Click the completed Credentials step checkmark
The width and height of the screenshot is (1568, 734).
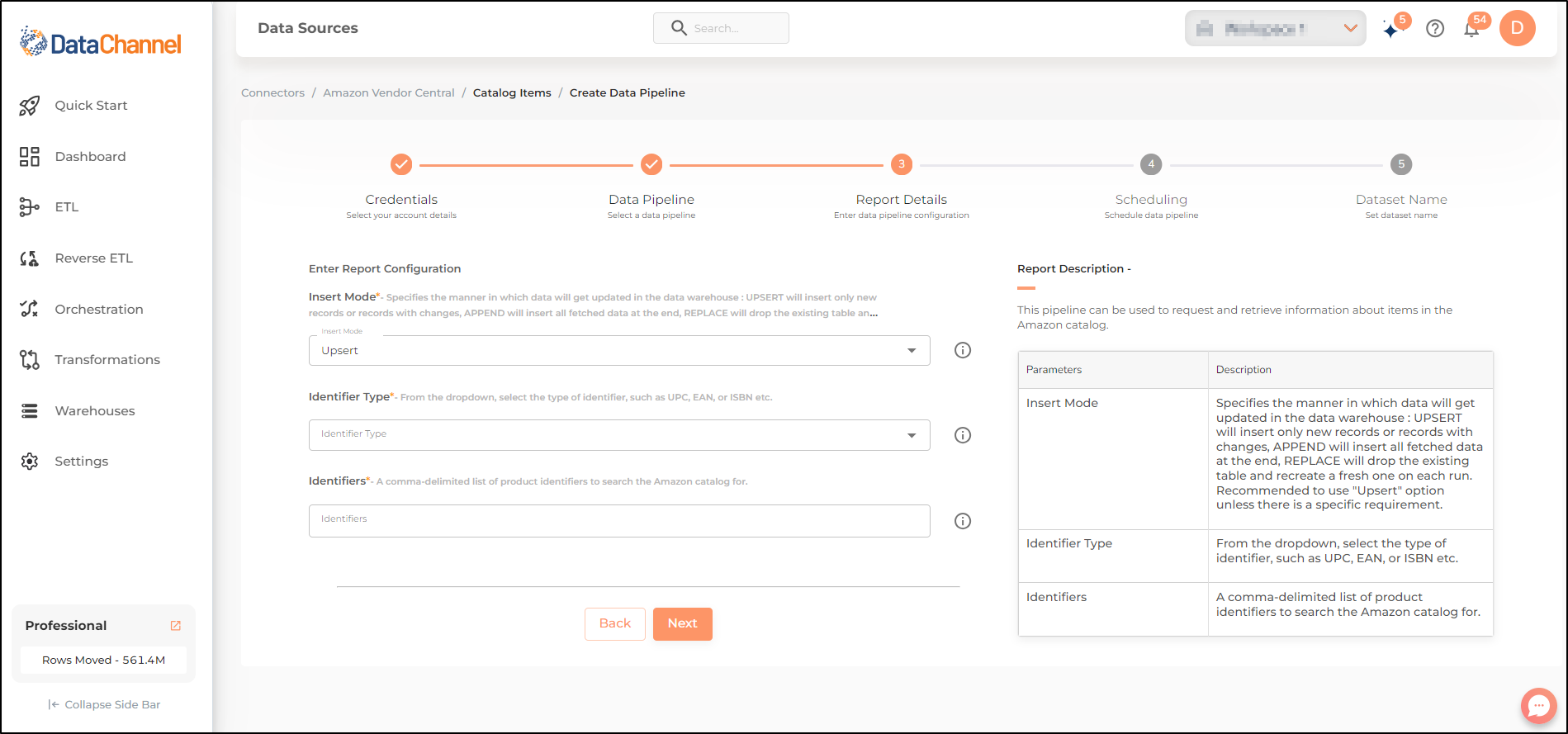click(x=401, y=164)
